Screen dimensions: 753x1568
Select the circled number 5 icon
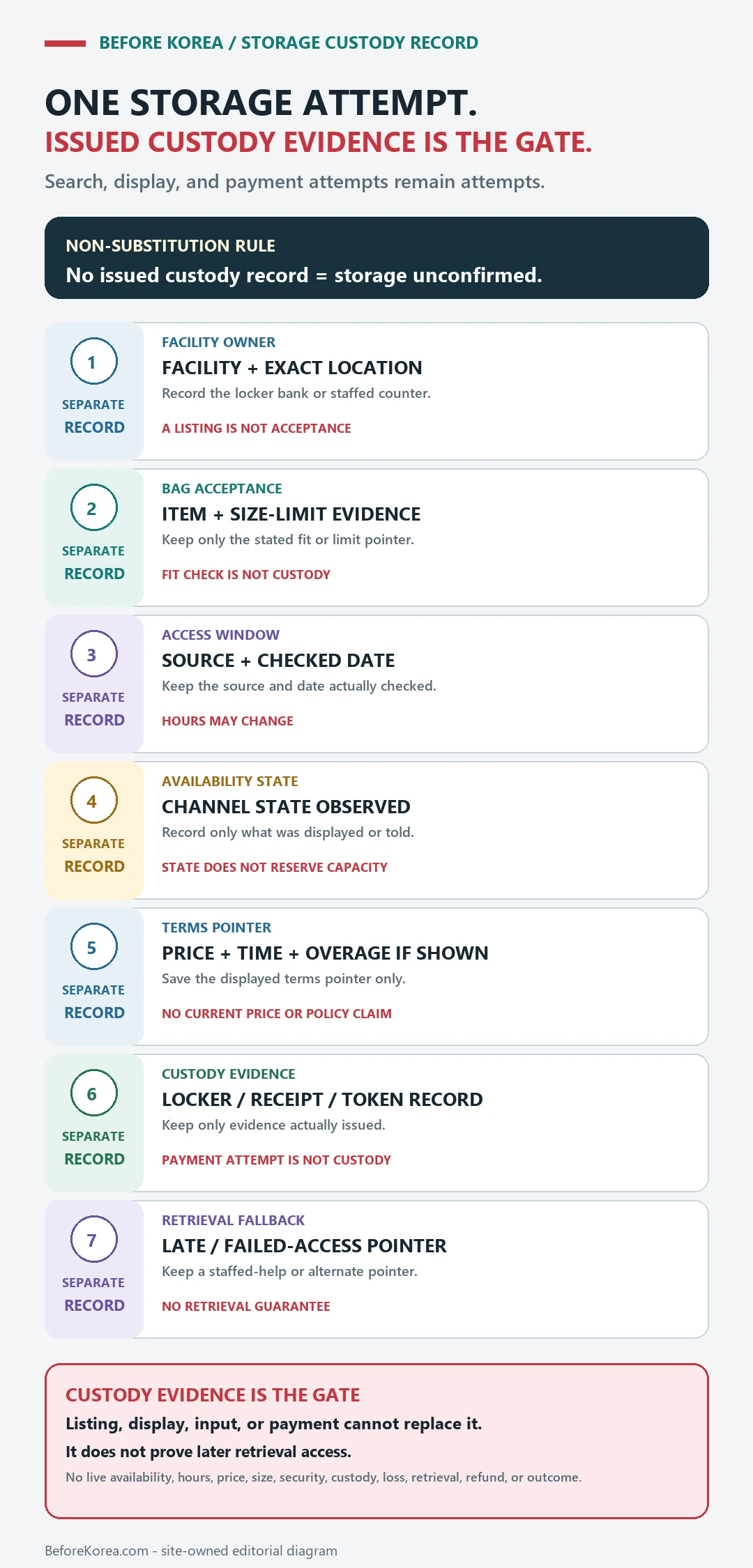tap(93, 946)
